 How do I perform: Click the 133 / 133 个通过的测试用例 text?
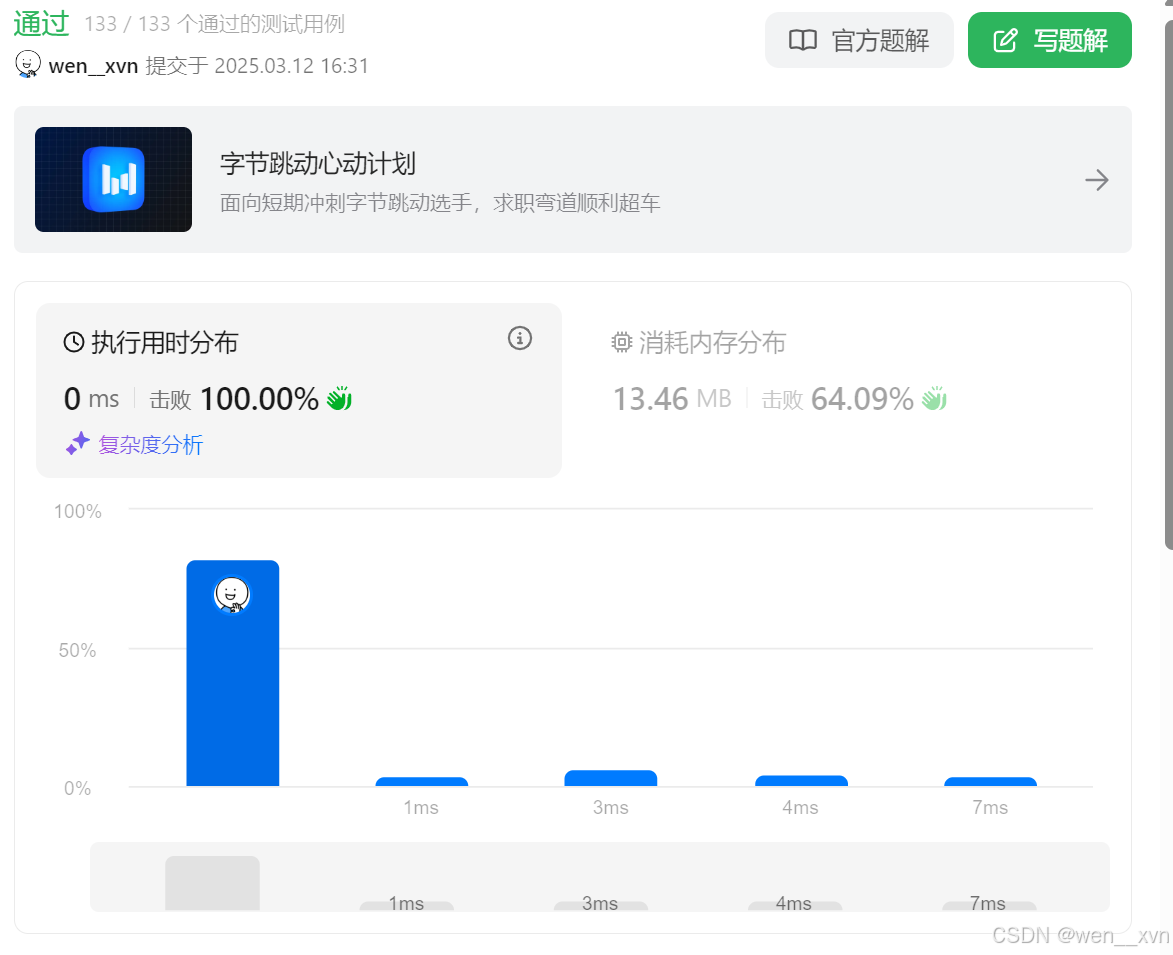coord(214,24)
